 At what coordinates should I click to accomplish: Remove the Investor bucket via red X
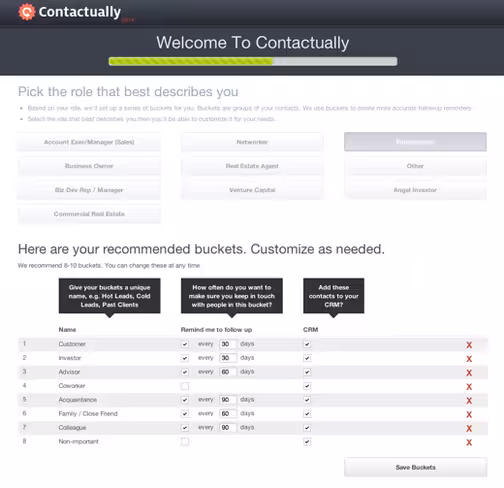469,359
